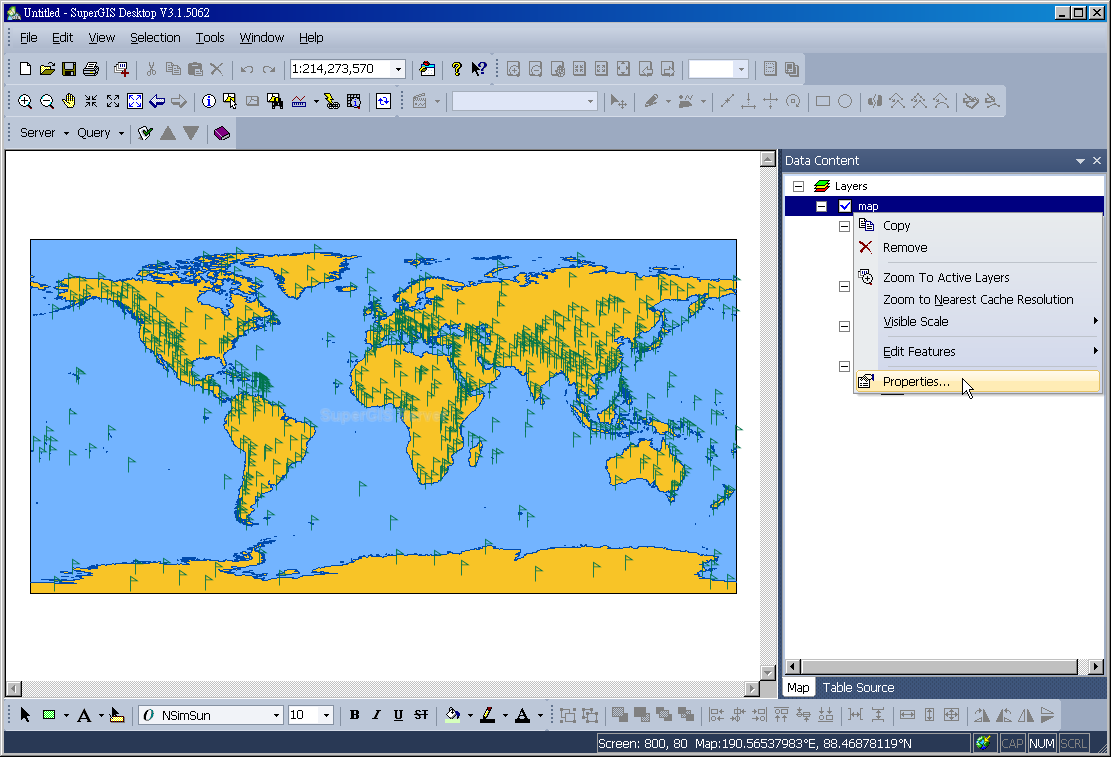Click the Find binoculars tool
This screenshot has height=757, width=1111.
[x=274, y=101]
